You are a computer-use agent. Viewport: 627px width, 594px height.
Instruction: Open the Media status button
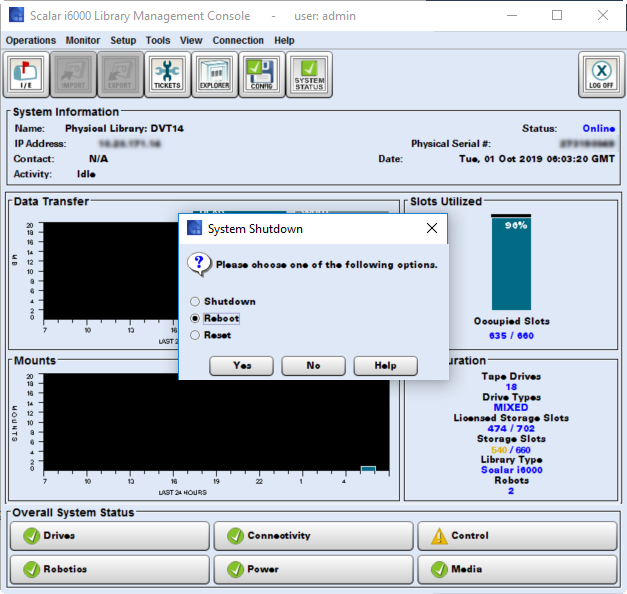[517, 569]
